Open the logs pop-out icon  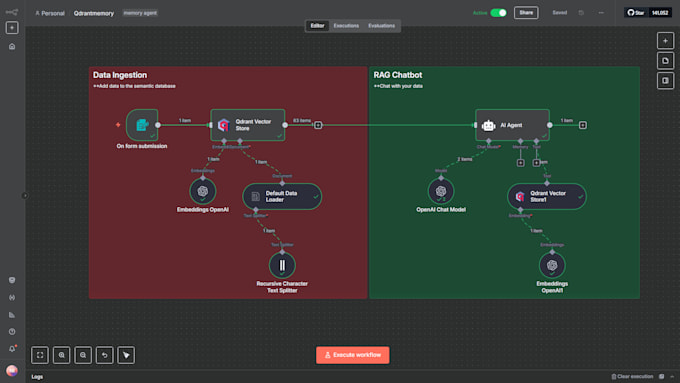[661, 376]
